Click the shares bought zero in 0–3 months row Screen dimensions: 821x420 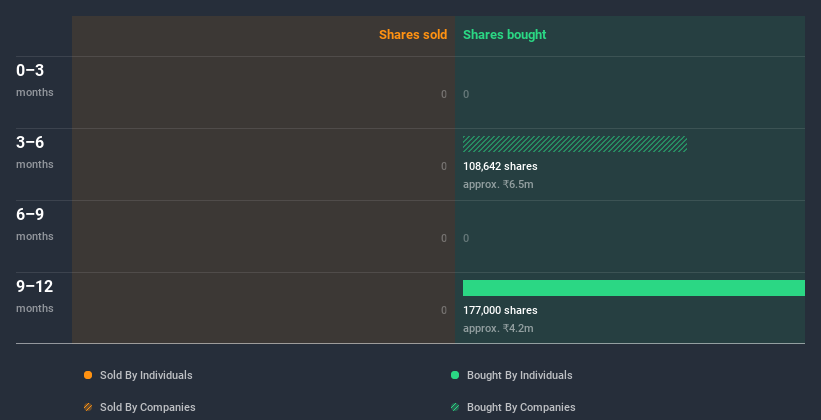[x=466, y=94]
